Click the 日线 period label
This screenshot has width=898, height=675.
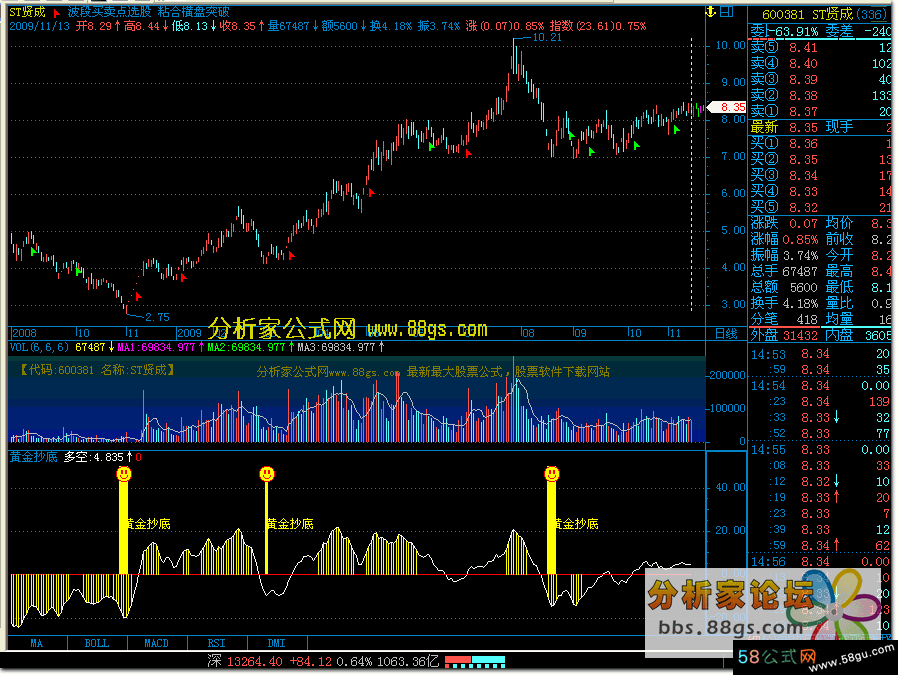[x=726, y=334]
